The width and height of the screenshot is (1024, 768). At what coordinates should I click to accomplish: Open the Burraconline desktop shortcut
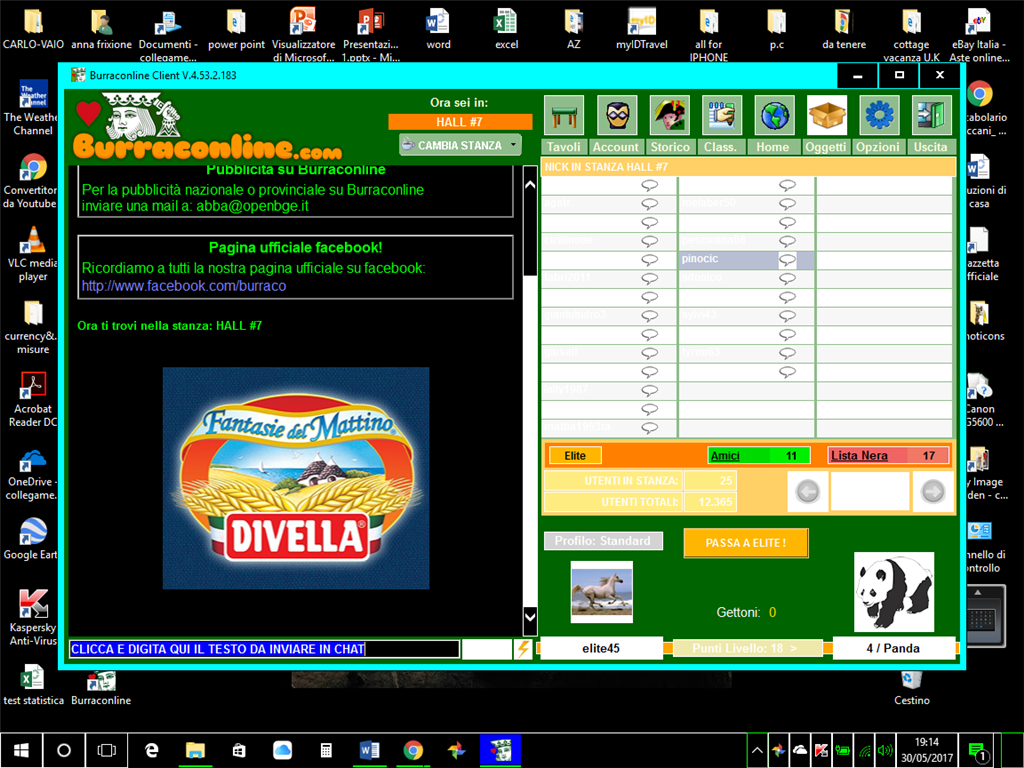(101, 687)
